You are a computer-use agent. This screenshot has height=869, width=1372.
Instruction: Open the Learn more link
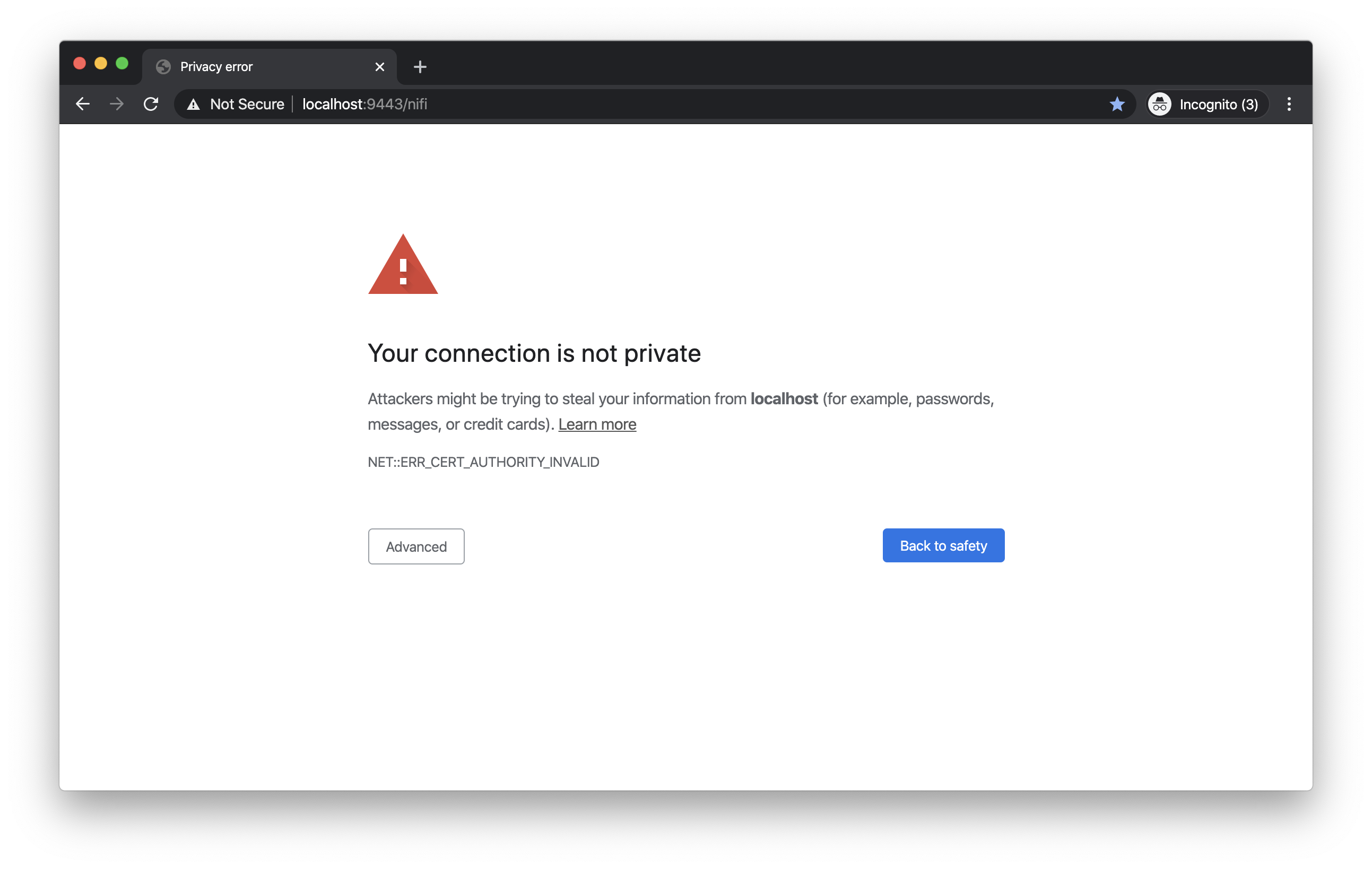pyautogui.click(x=597, y=424)
